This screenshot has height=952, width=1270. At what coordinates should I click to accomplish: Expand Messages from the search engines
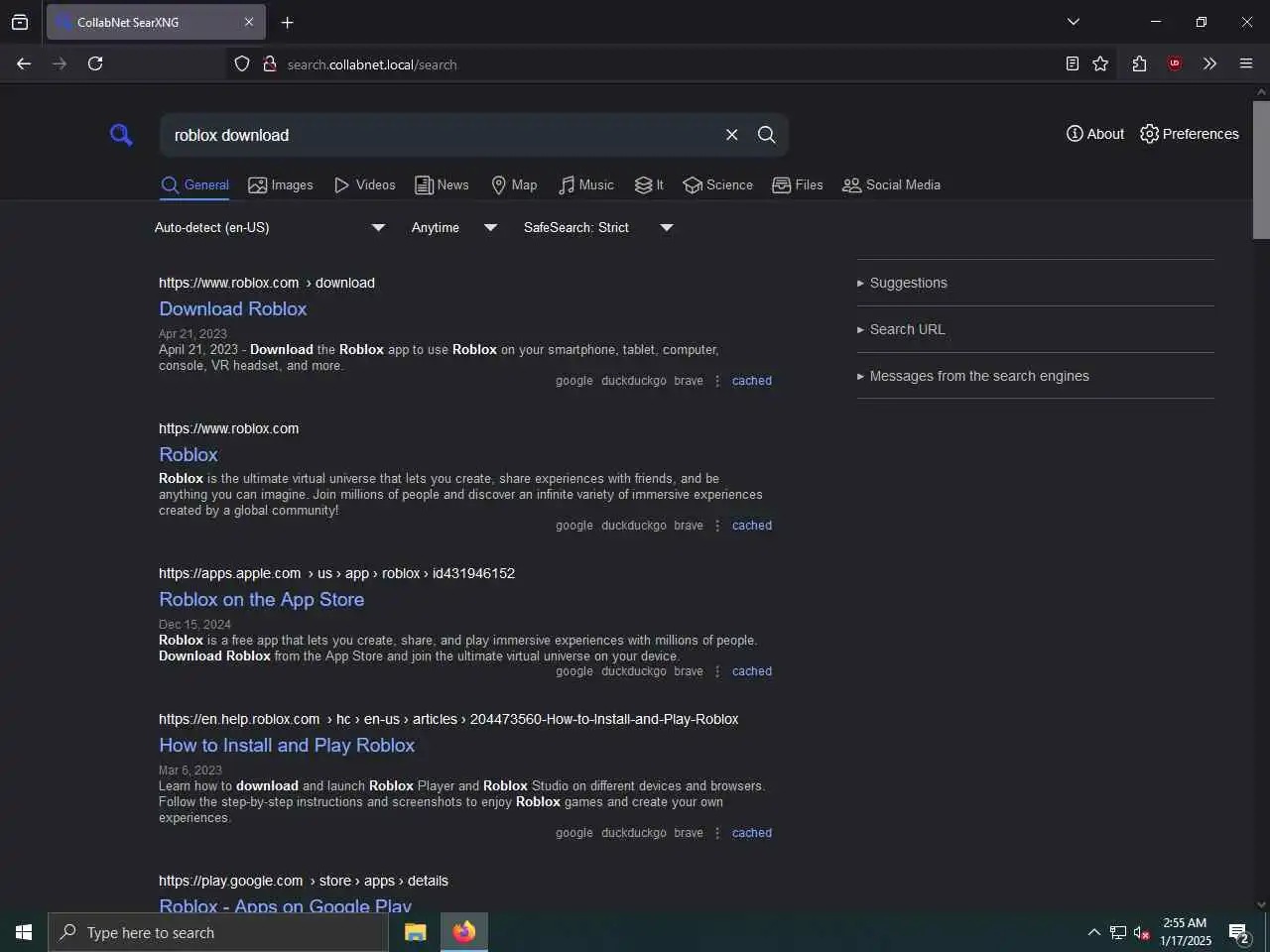972,377
